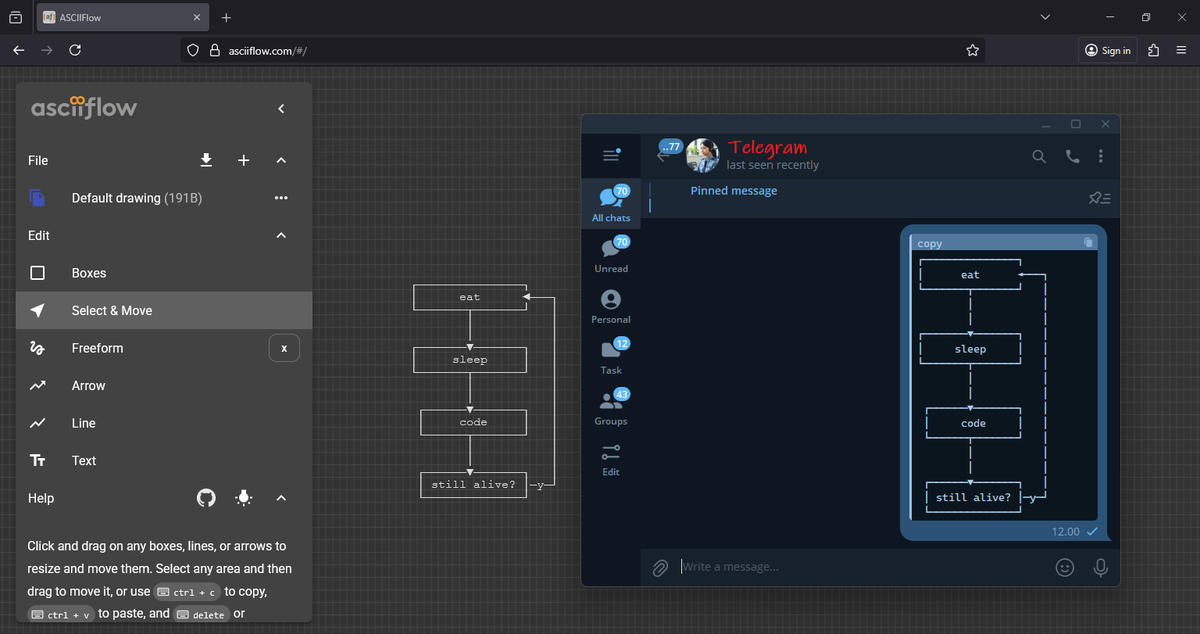Click the Sign in button
This screenshot has height=634, width=1200.
click(x=1108, y=50)
